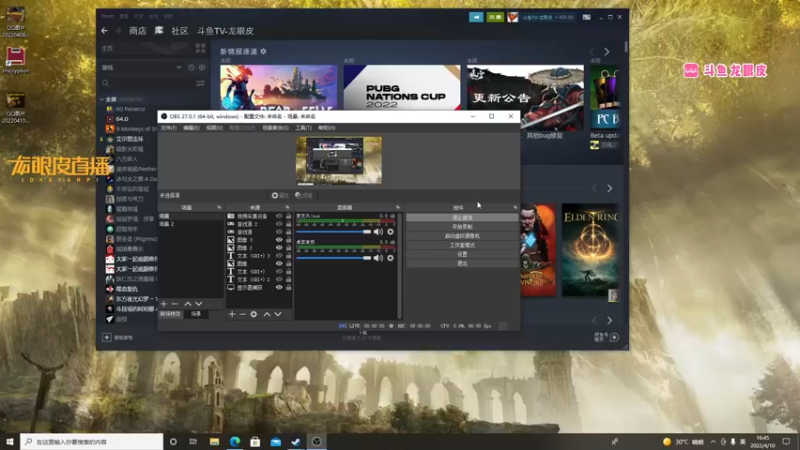
Task: Hide the 图像 3 source
Action: [279, 240]
